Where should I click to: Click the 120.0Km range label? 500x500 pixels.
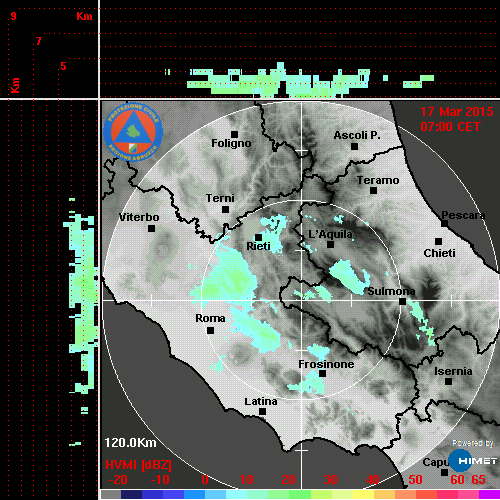(x=130, y=443)
